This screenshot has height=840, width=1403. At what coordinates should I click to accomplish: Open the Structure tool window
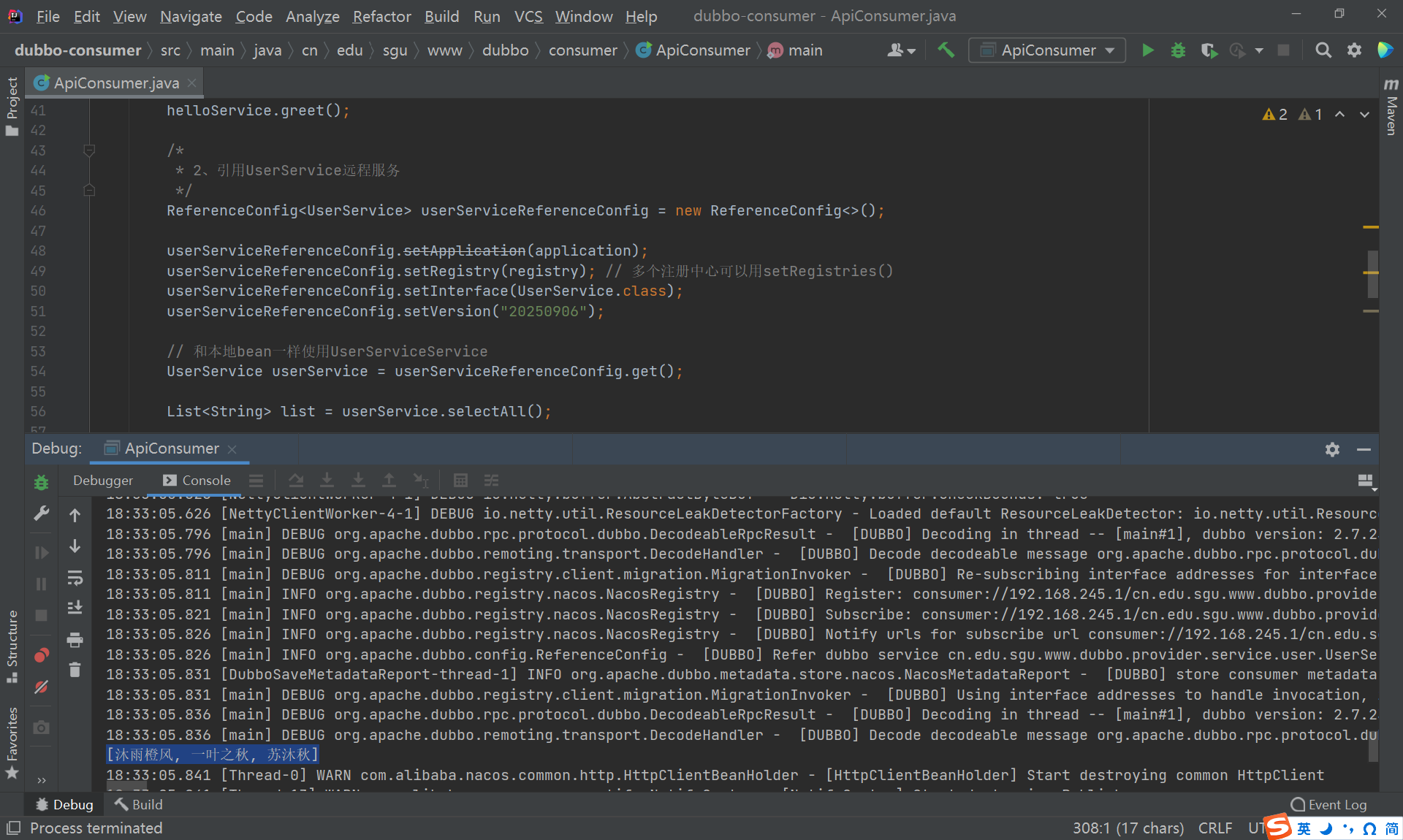pyautogui.click(x=12, y=646)
